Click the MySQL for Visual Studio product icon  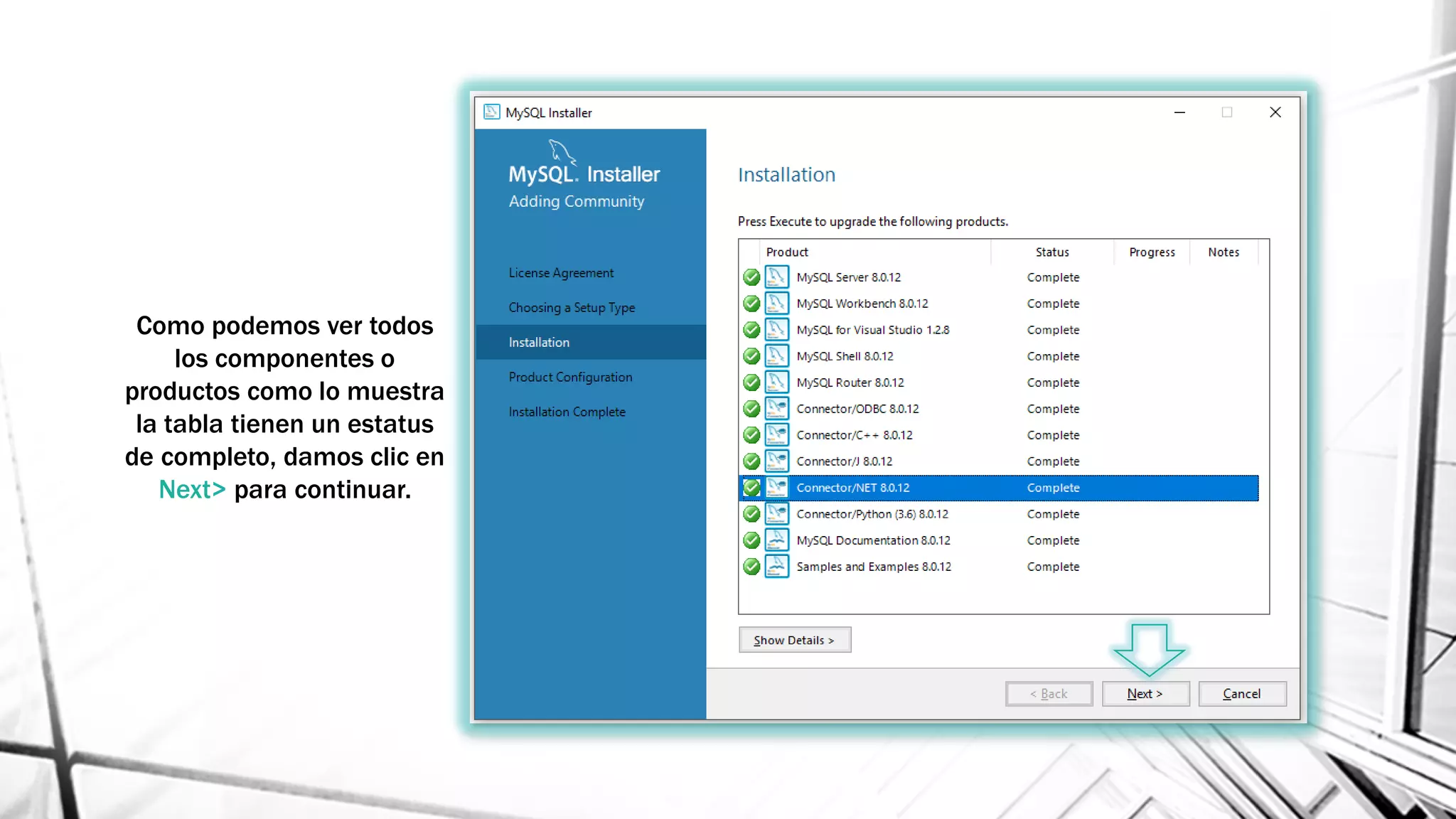776,330
